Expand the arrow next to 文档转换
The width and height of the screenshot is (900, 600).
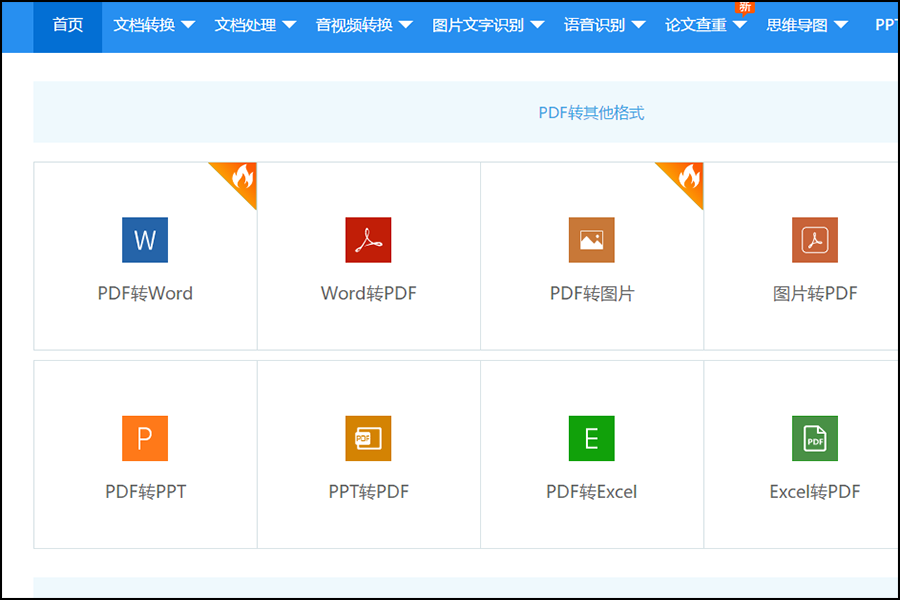(188, 25)
